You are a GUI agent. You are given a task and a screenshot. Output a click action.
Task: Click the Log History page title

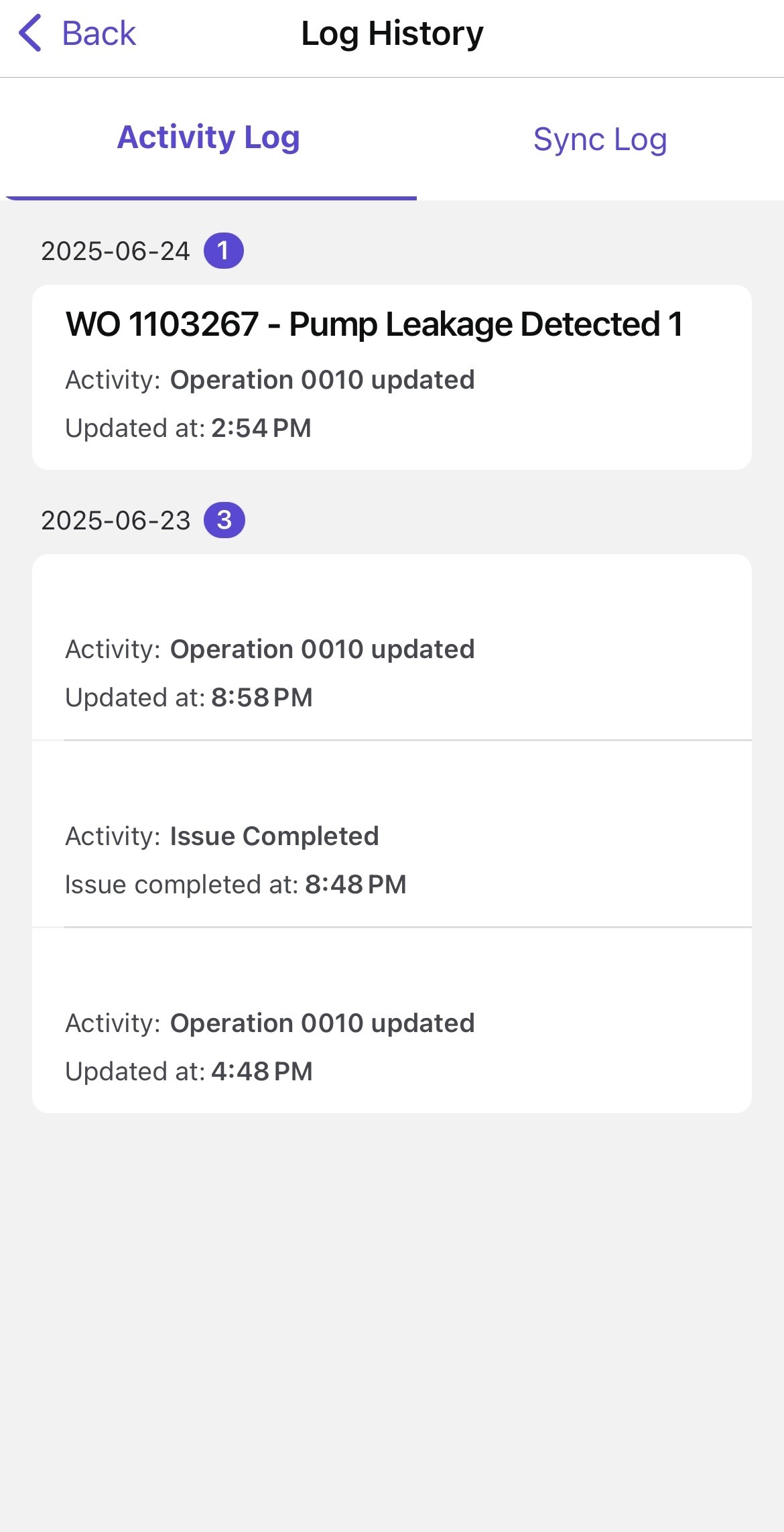tap(392, 34)
